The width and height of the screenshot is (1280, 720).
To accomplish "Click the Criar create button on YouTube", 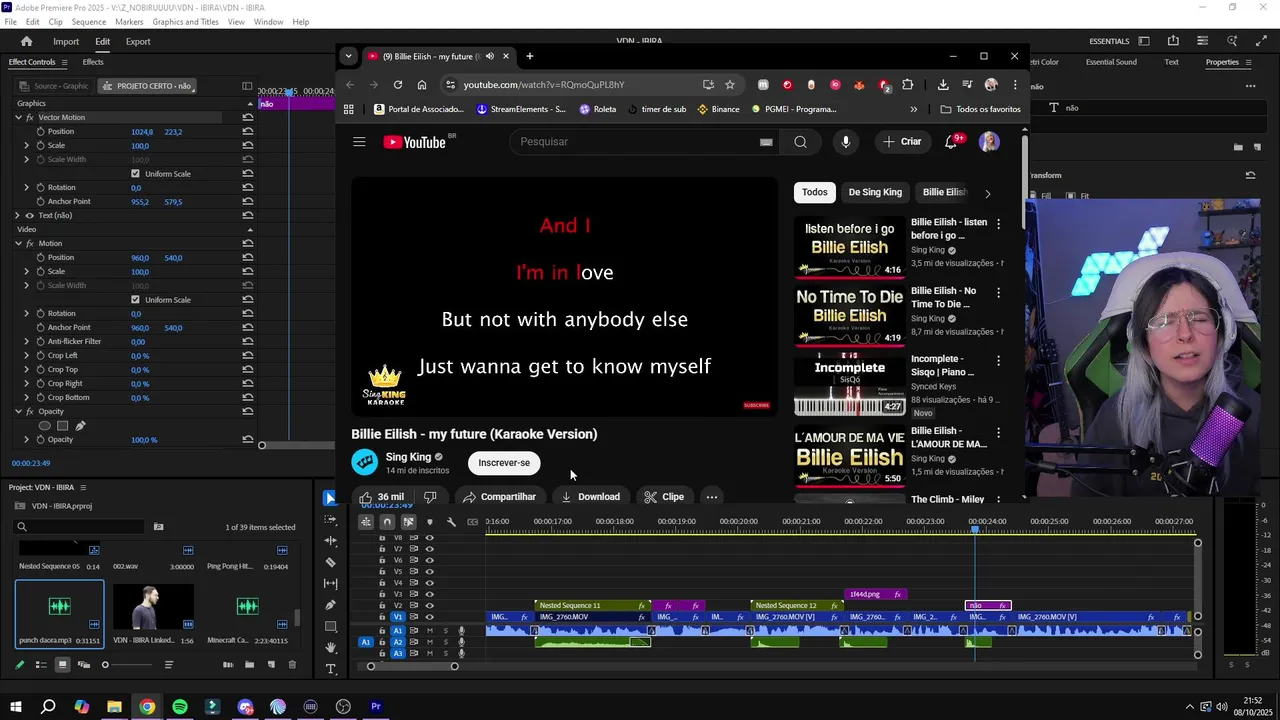I will coord(901,142).
